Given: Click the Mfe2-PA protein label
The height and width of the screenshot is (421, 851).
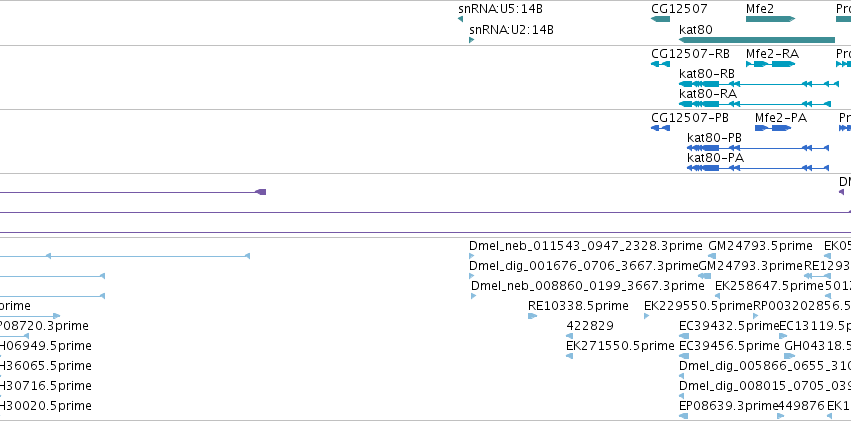Looking at the screenshot, I should 781,118.
